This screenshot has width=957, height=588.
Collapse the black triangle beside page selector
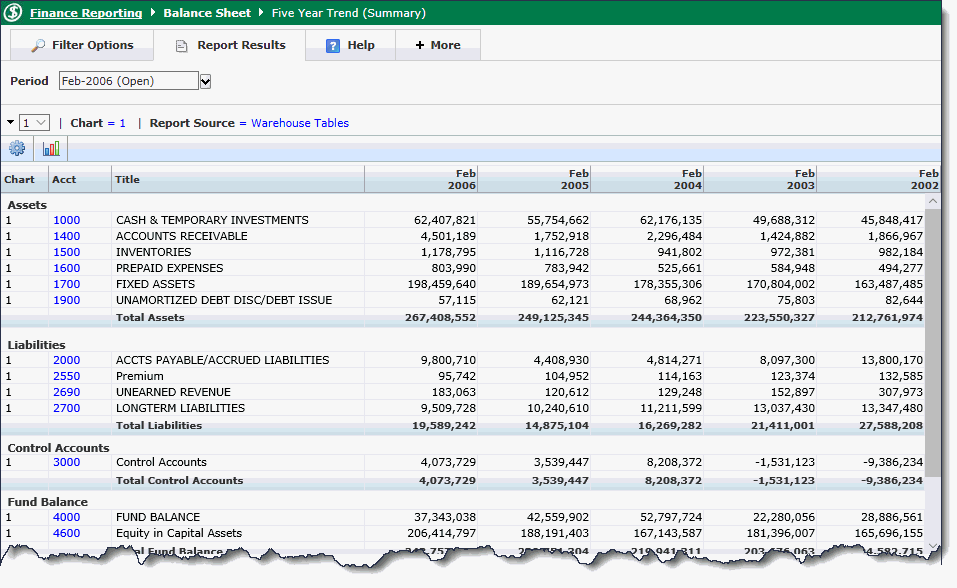(10, 122)
